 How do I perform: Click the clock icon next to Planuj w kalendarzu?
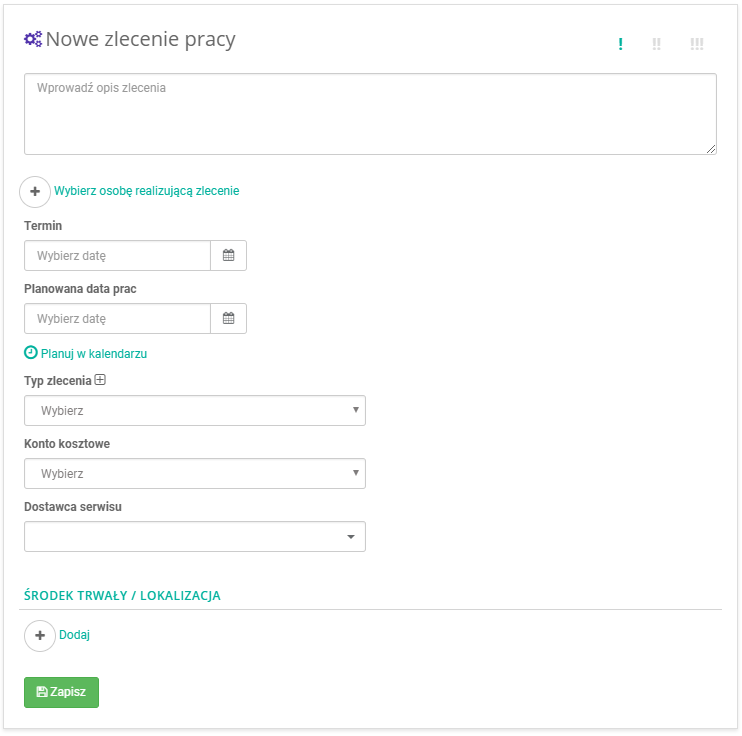coord(31,353)
